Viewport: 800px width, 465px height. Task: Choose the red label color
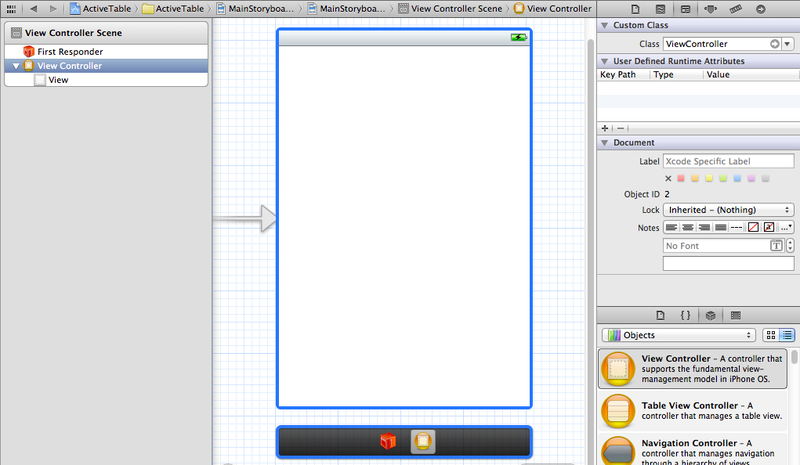[x=681, y=178]
